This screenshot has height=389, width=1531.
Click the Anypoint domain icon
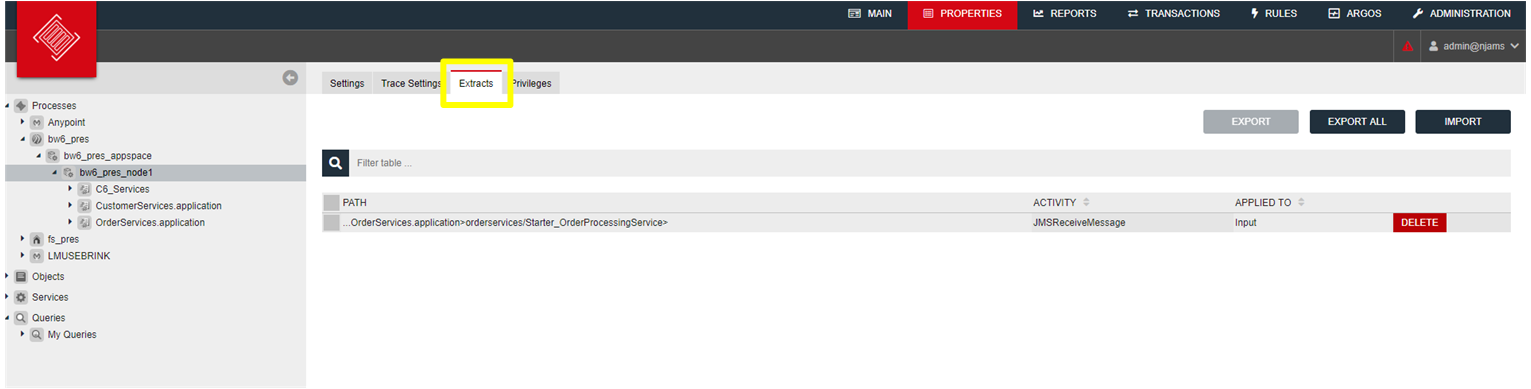[x=37, y=122]
